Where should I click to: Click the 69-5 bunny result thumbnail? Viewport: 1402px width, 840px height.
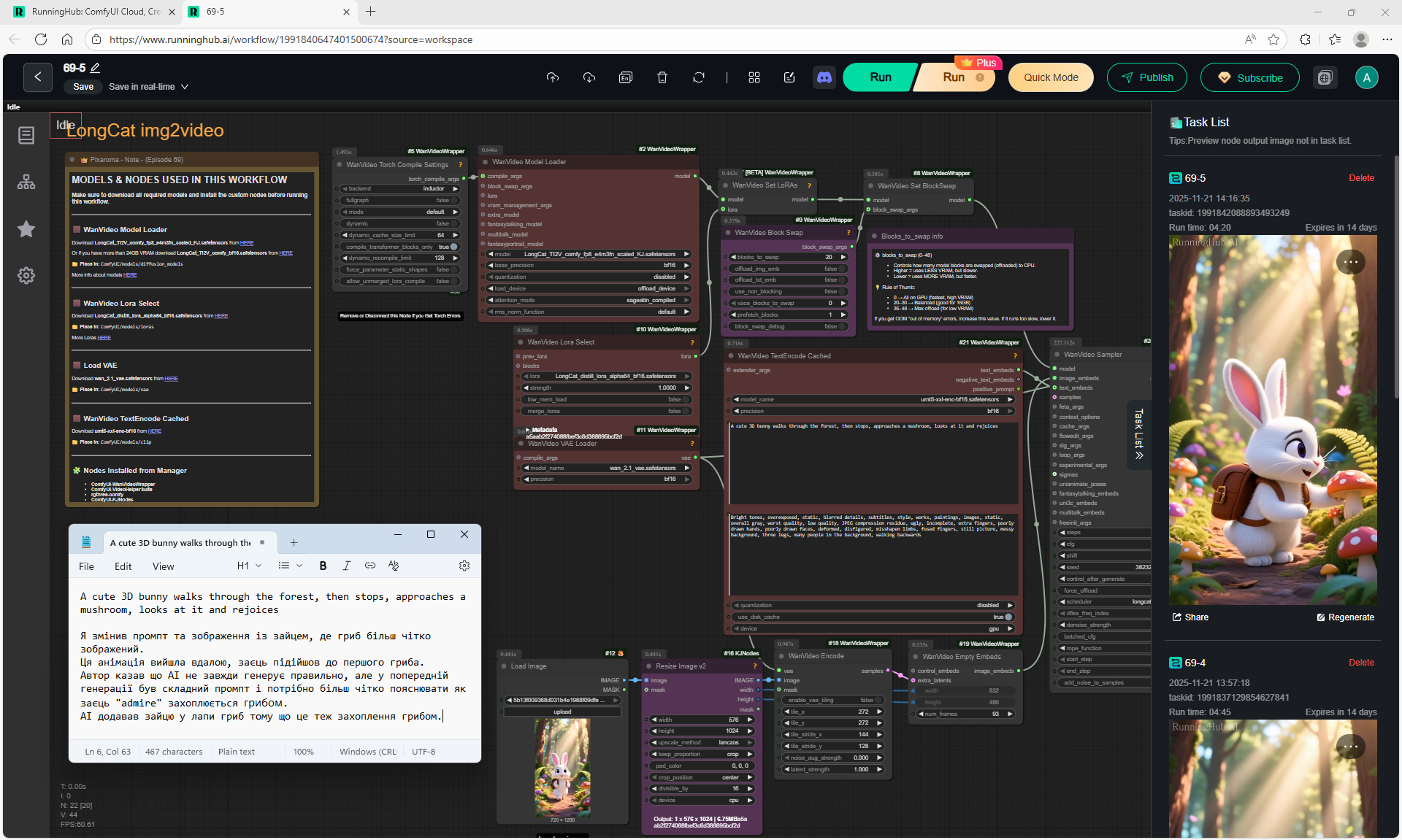point(1273,420)
